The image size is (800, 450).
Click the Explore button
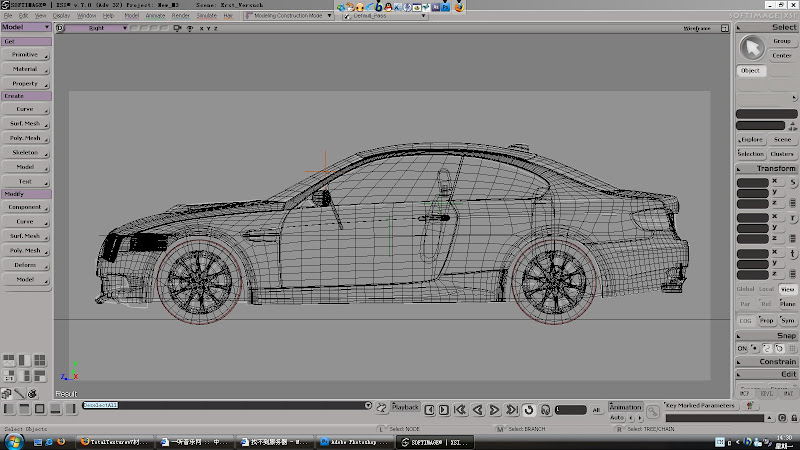click(x=751, y=140)
